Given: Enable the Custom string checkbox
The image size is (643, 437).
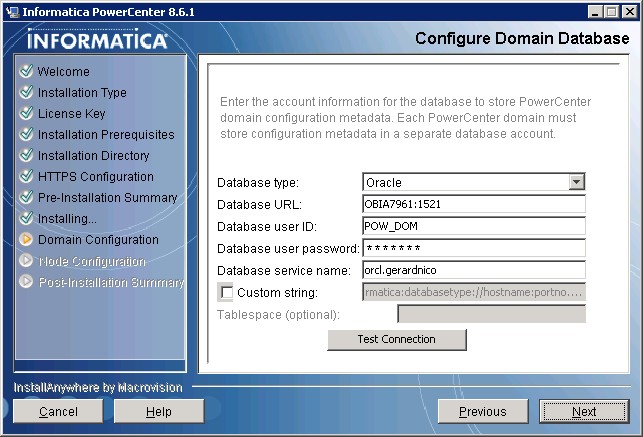Looking at the screenshot, I should coord(226,292).
